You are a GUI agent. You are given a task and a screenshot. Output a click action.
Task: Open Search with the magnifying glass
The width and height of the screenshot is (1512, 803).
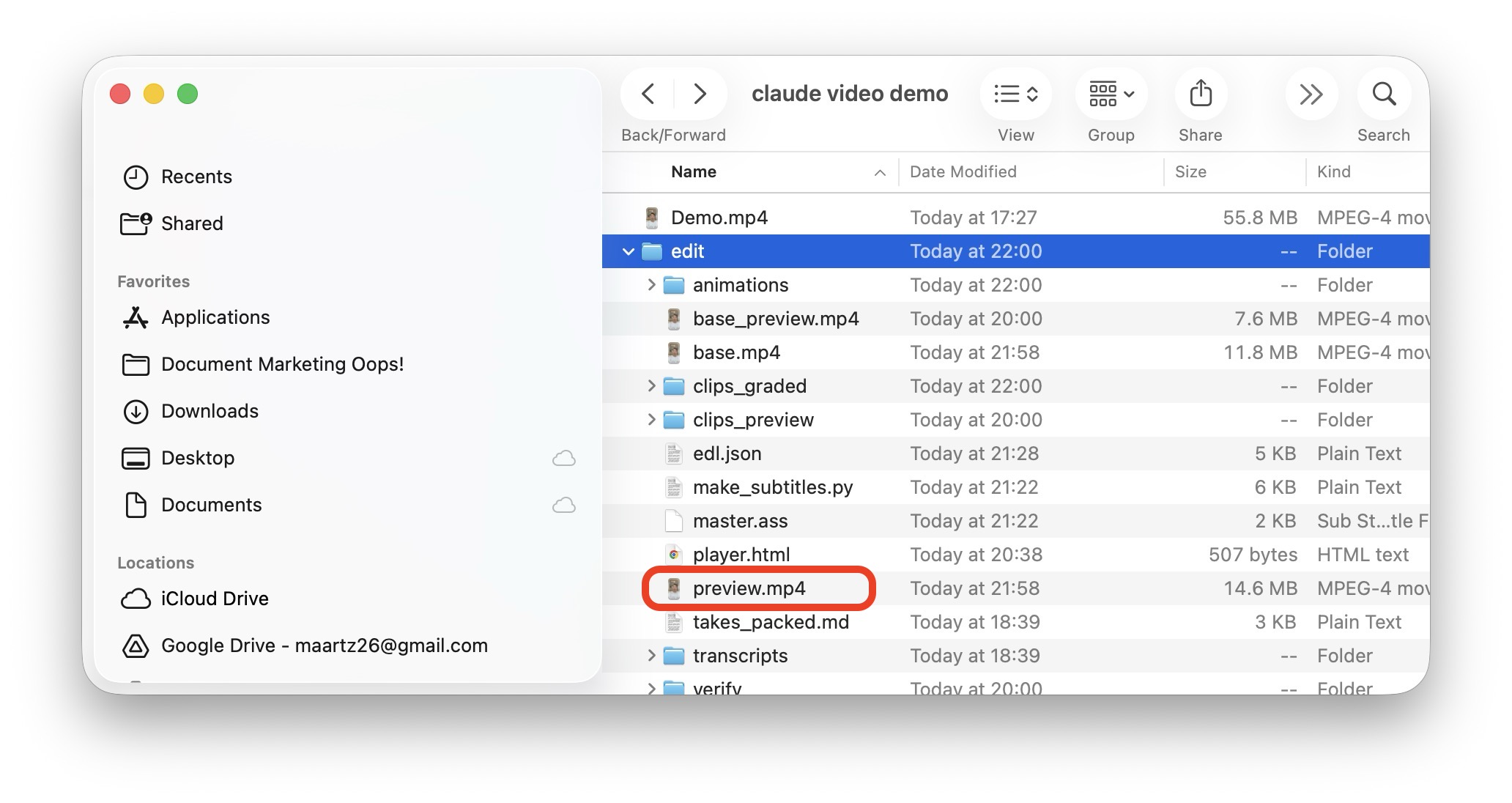pos(1383,94)
